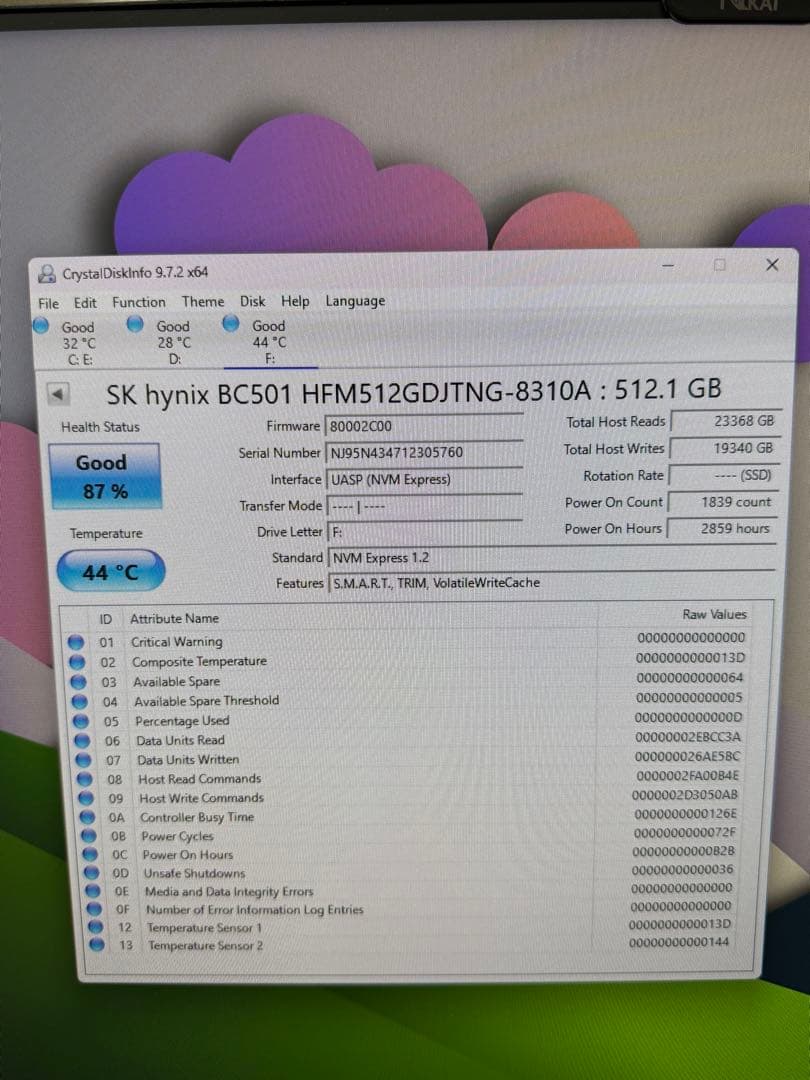Click status icon for Media and Data Integrity Errors
The image size is (810, 1080).
tap(93, 891)
